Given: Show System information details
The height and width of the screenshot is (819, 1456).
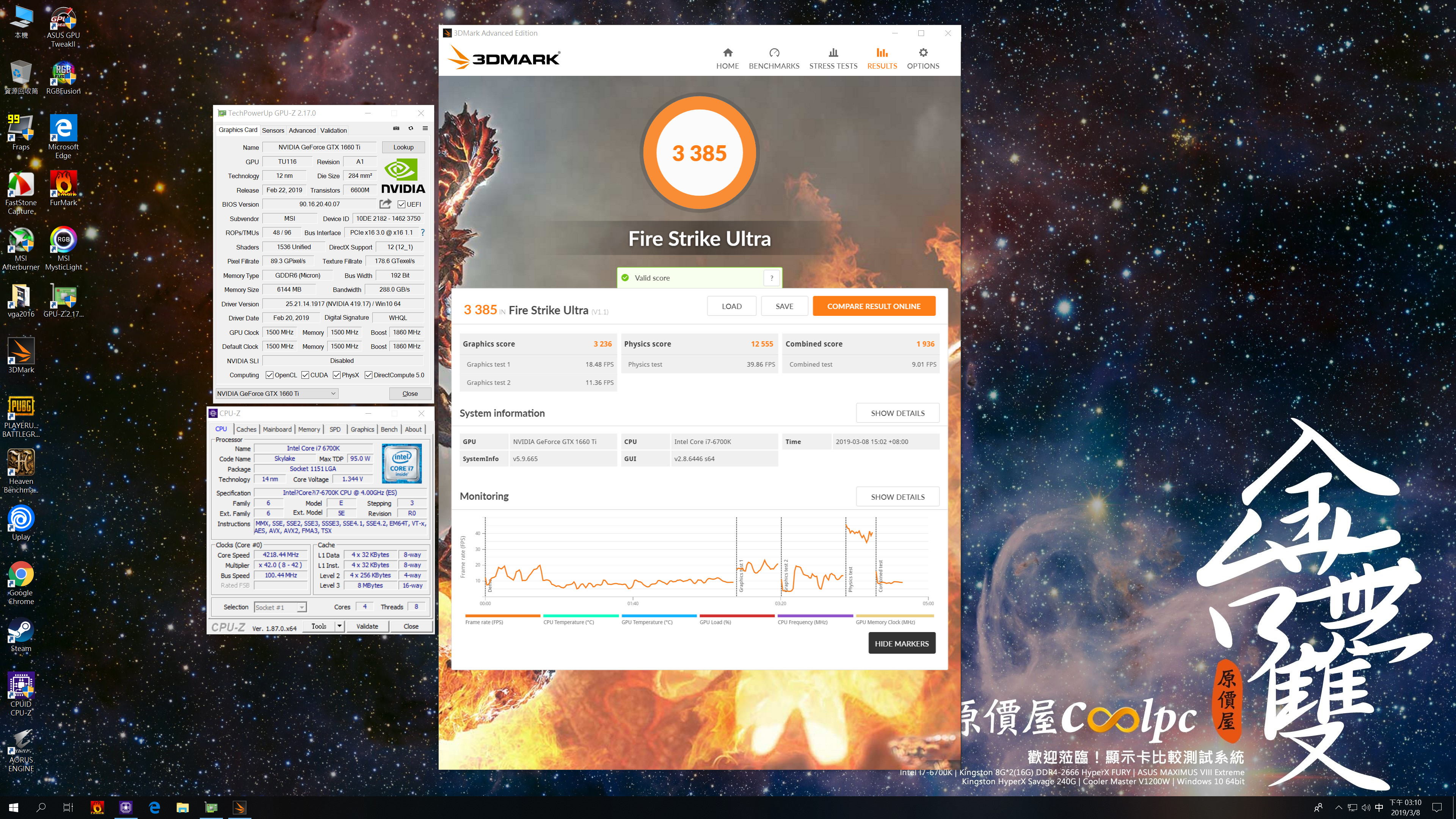Looking at the screenshot, I should pos(897,413).
